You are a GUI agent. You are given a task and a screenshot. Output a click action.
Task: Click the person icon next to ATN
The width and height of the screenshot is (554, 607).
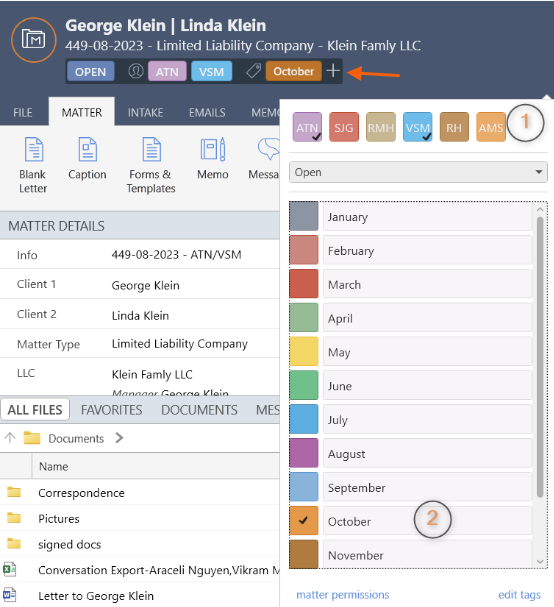point(135,71)
